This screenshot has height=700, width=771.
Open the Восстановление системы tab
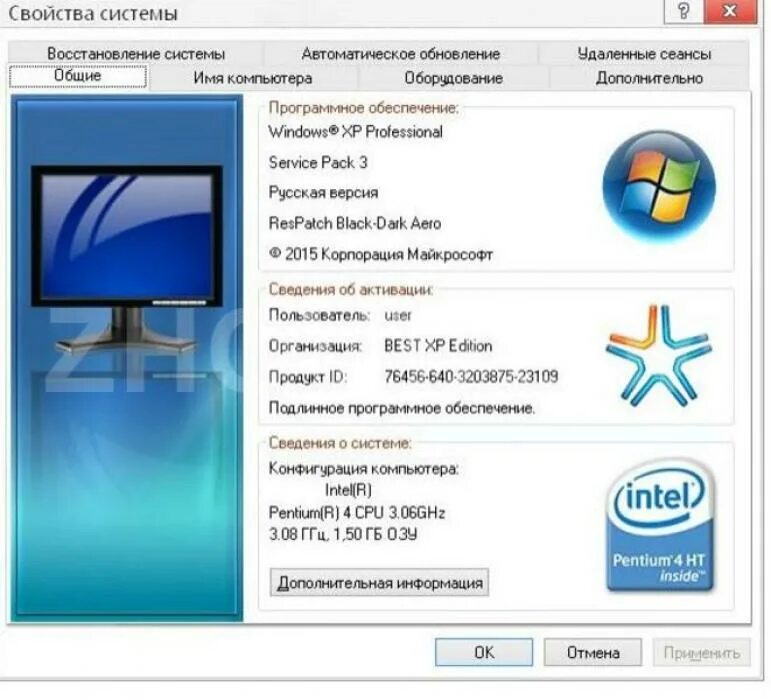point(136,54)
